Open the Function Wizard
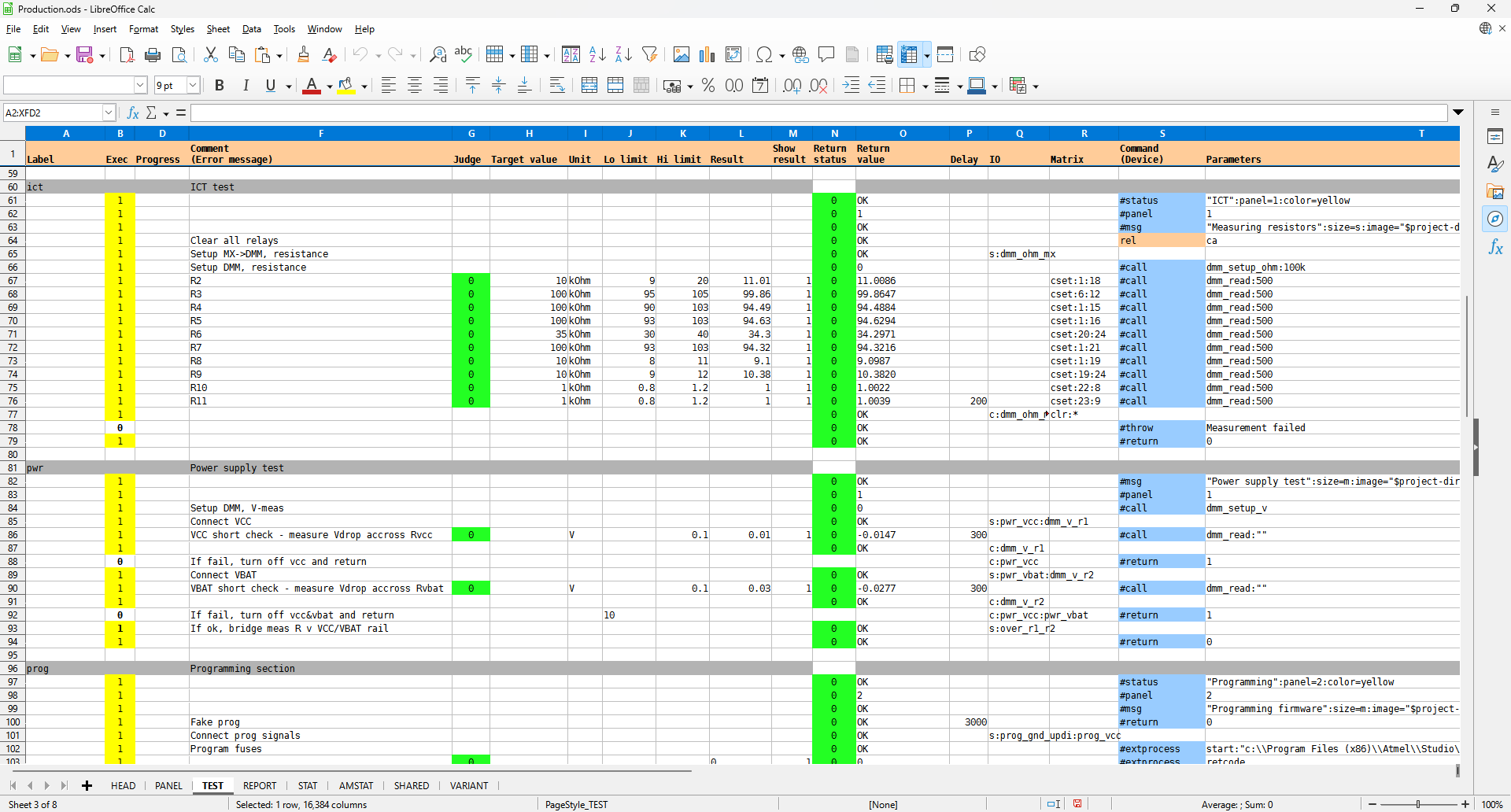 point(133,113)
